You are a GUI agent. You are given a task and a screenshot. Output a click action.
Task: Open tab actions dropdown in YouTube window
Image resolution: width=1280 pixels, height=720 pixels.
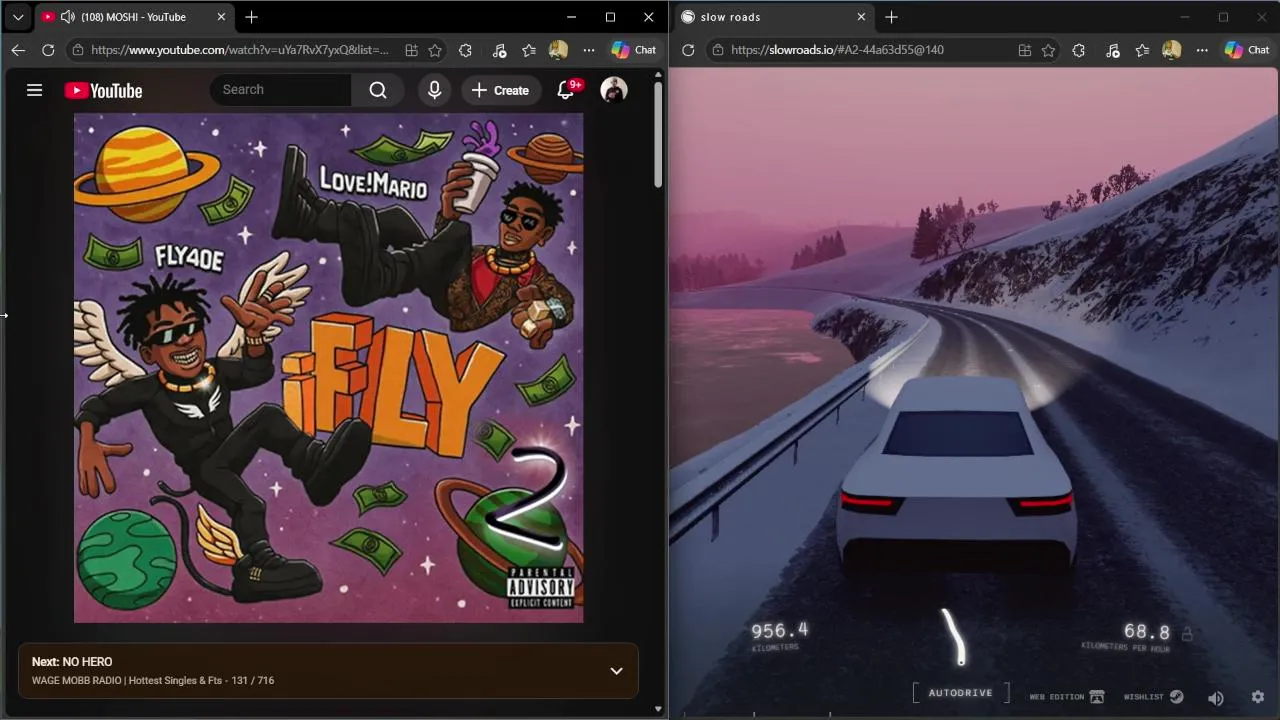point(18,17)
